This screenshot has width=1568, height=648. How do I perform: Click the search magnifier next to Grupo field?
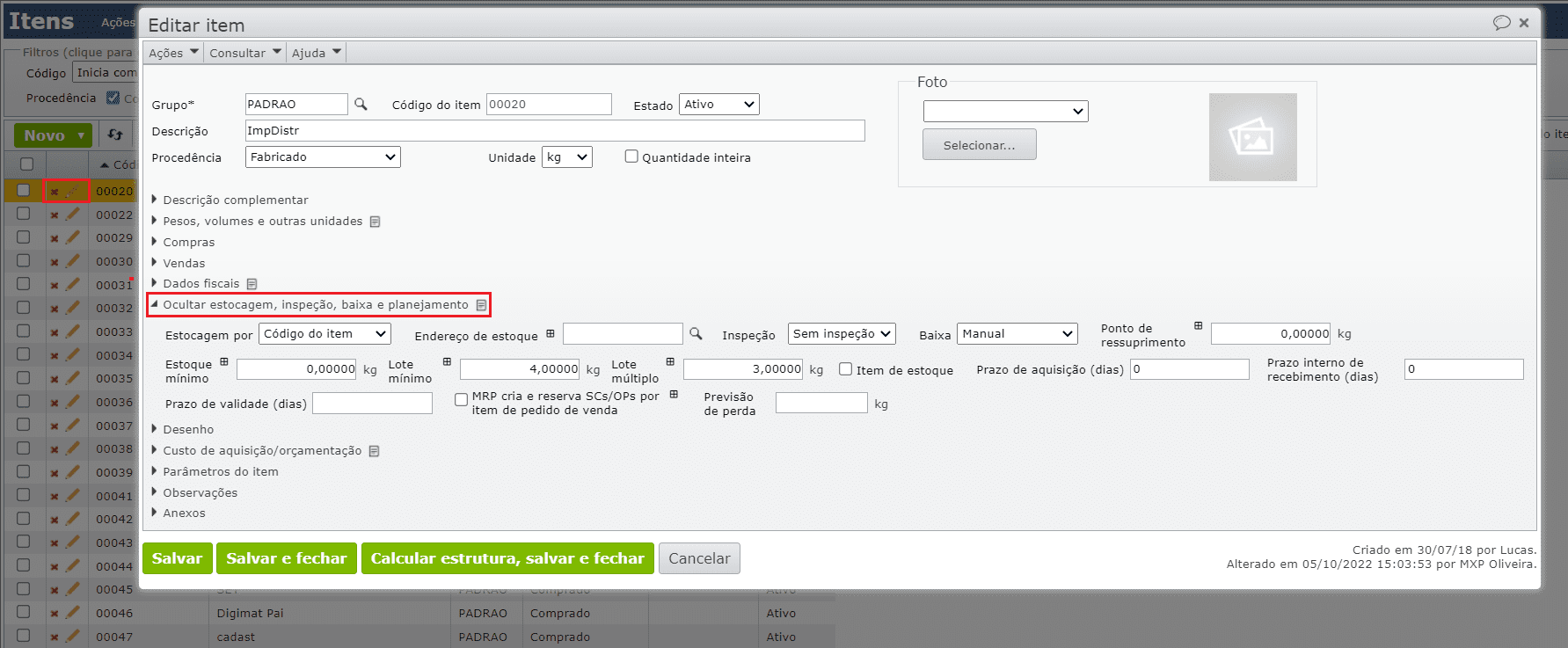[x=361, y=104]
